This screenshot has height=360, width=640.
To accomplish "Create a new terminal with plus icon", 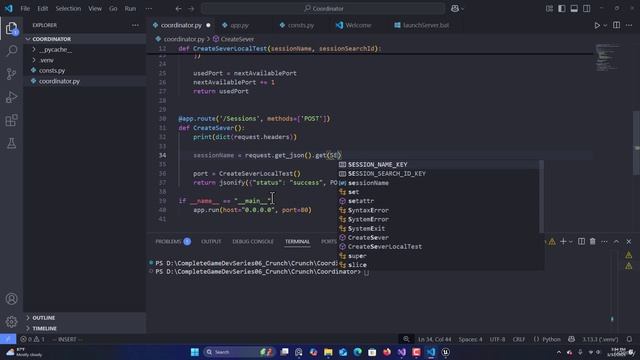I will click(563, 242).
